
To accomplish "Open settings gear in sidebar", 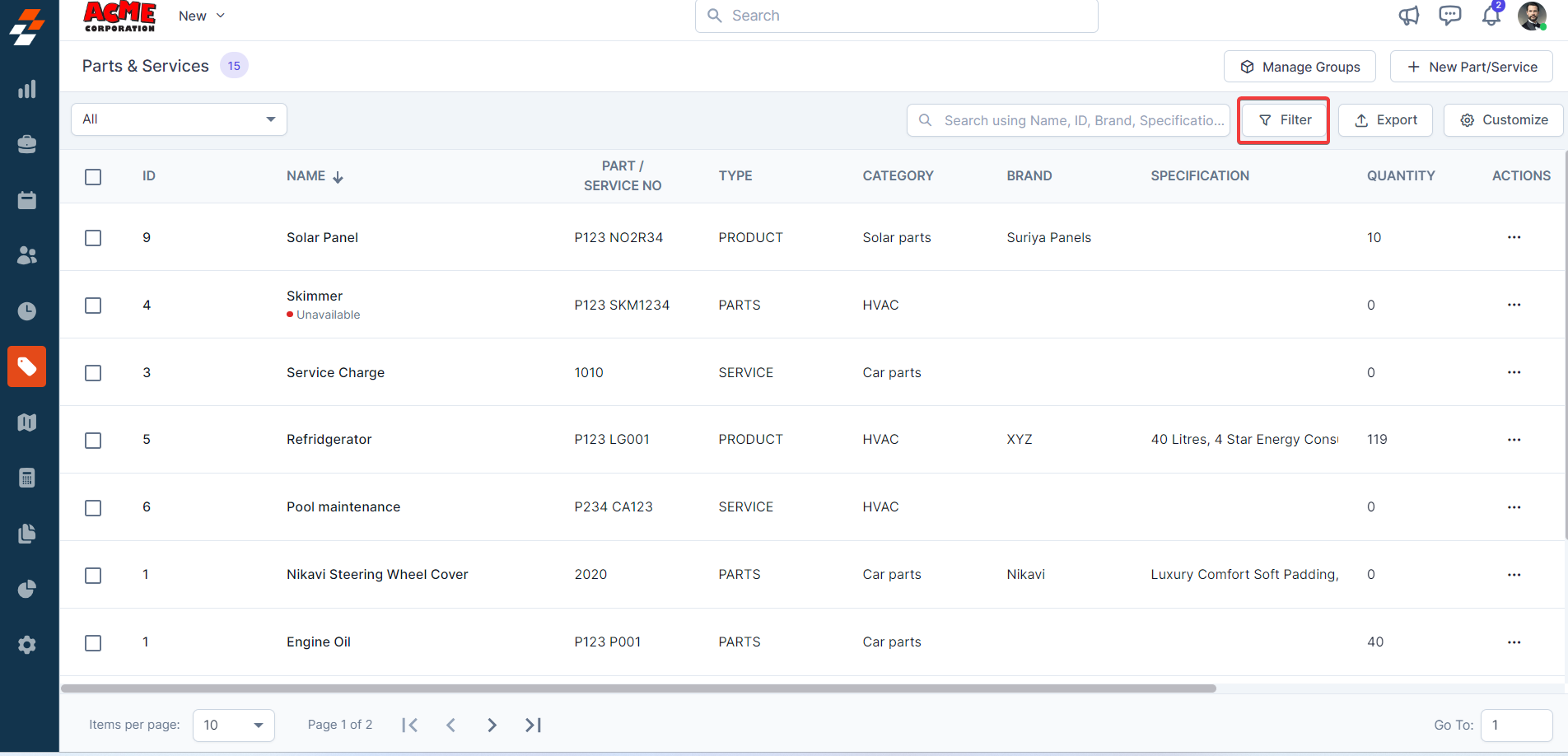I will (x=27, y=645).
